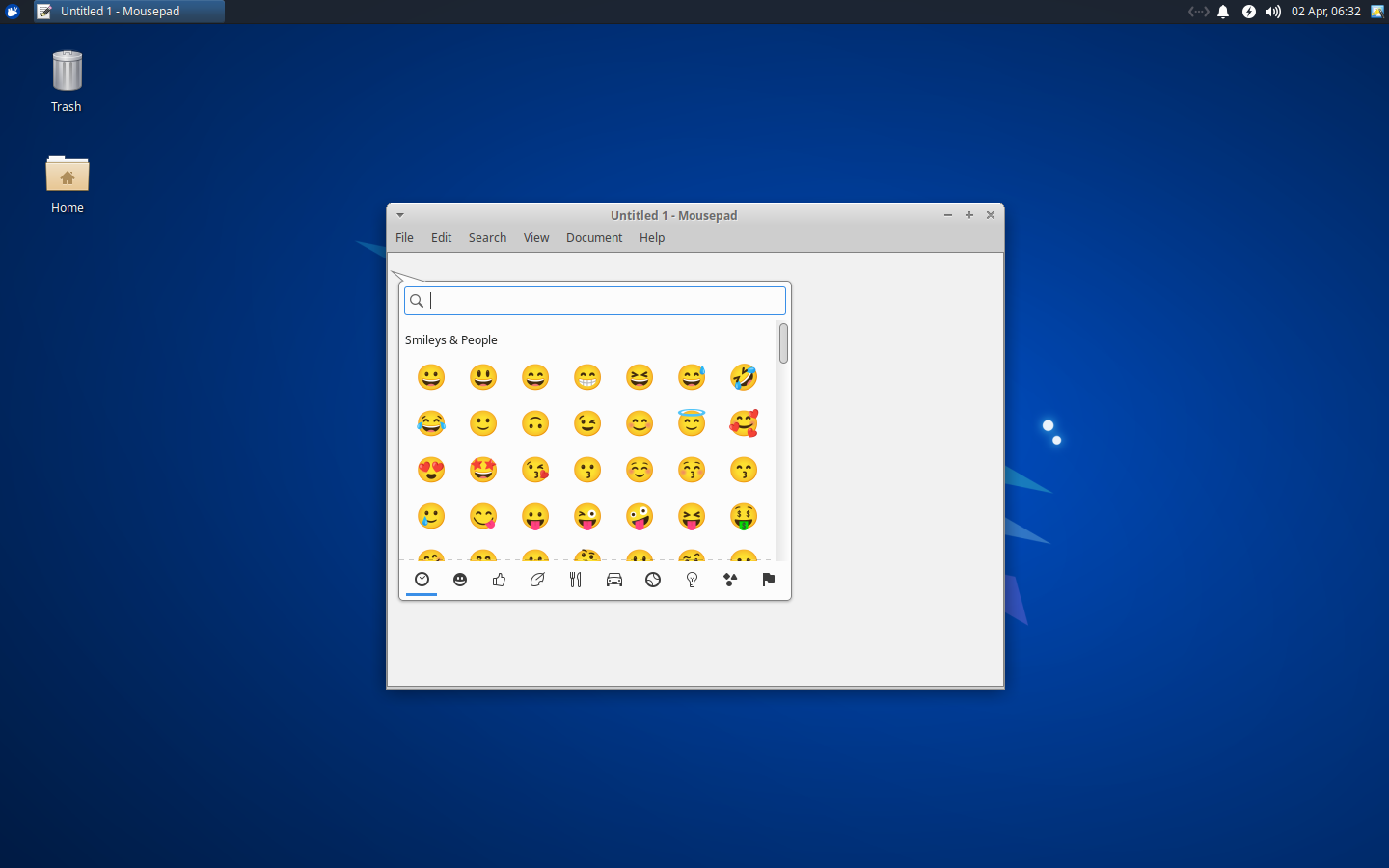Image resolution: width=1389 pixels, height=868 pixels.
Task: Open the Food & Drink emoji category
Action: coord(576,580)
